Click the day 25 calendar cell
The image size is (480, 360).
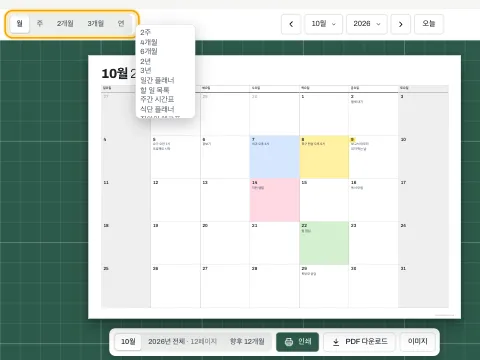point(126,286)
